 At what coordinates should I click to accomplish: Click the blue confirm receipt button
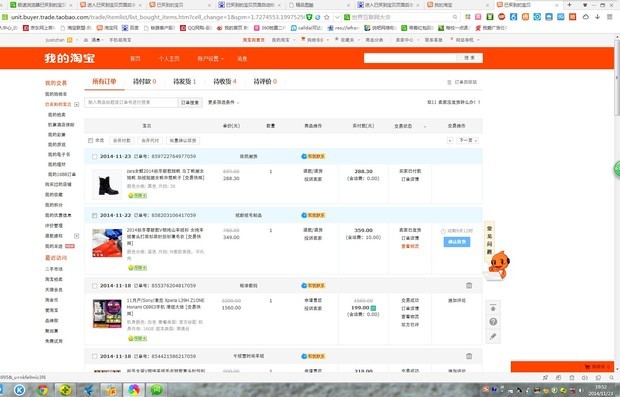coord(457,242)
